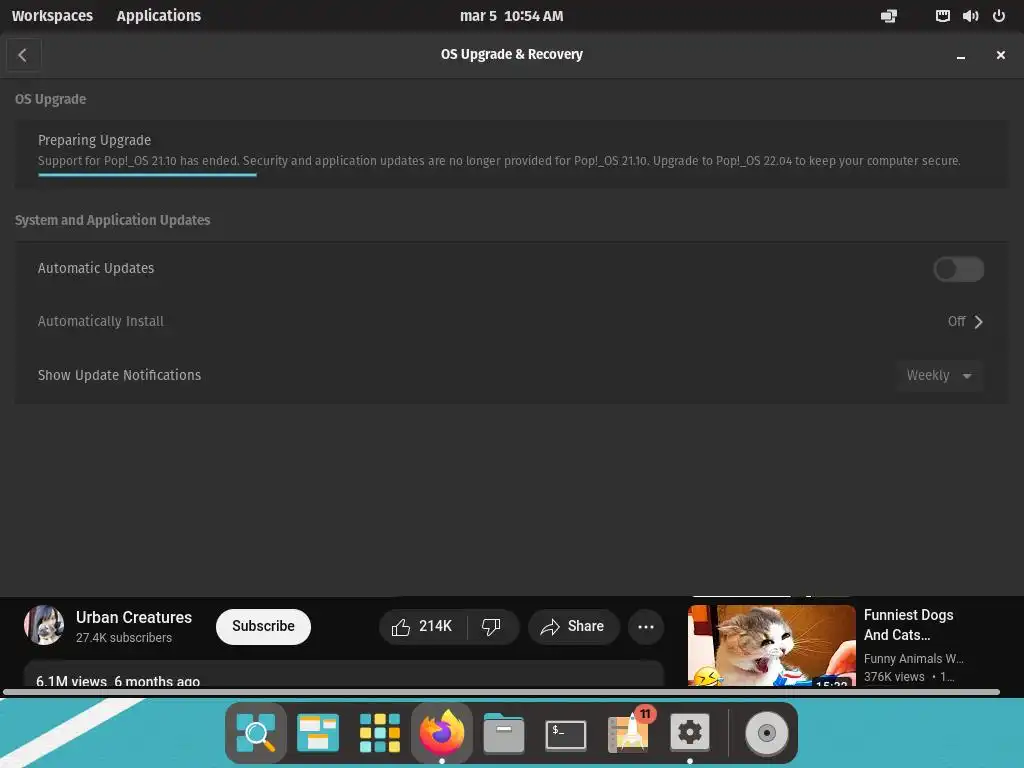
Task: Open the Workspaces menu in top panel
Action: [x=52, y=16]
